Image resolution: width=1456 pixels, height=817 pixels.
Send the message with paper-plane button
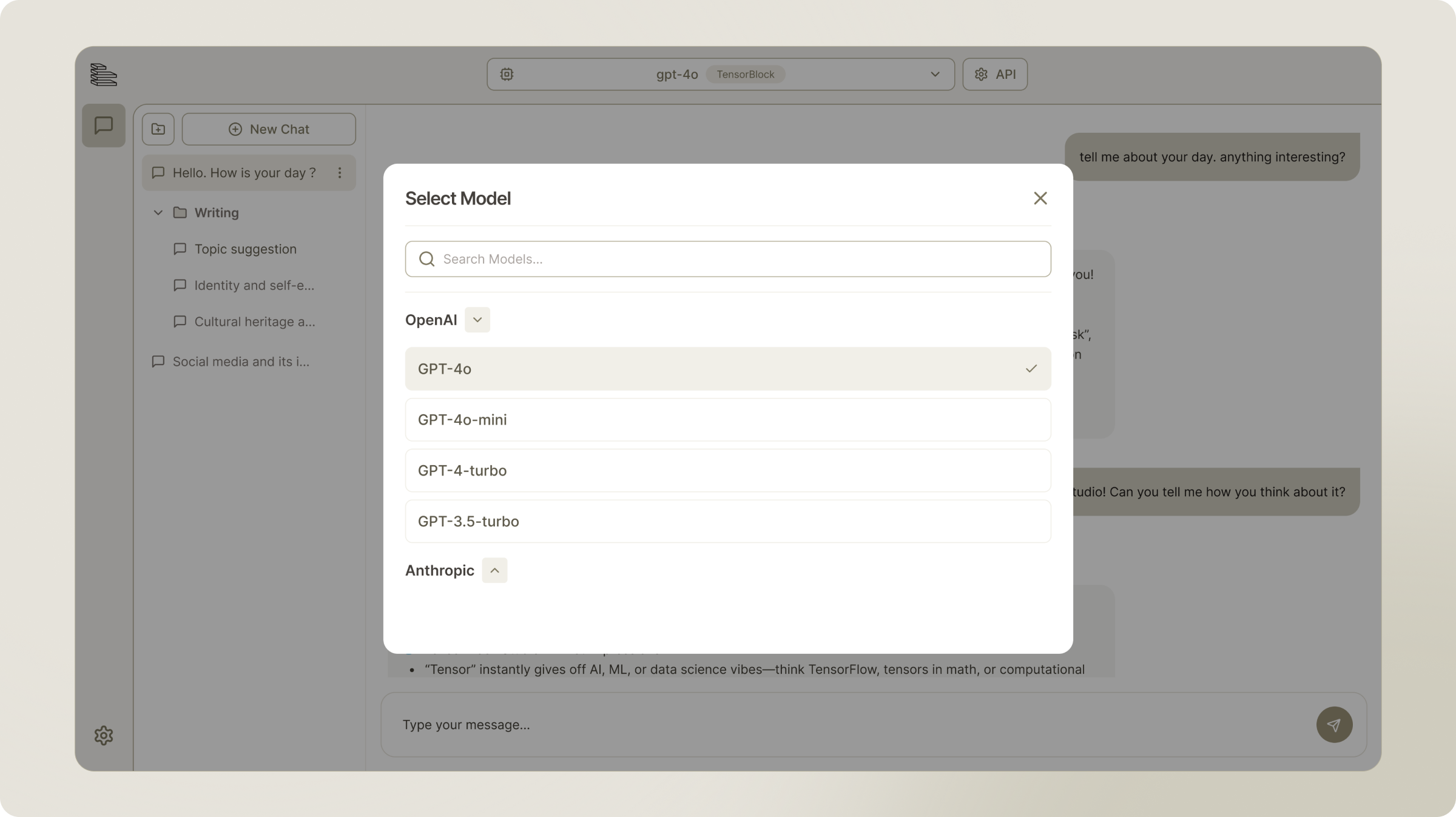tap(1334, 725)
